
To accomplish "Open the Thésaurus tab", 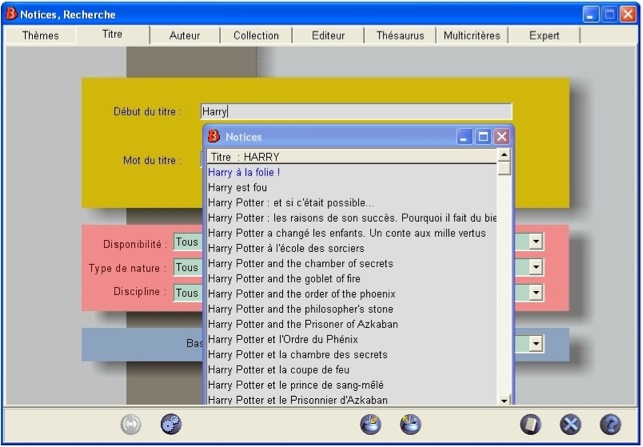I will (x=400, y=36).
